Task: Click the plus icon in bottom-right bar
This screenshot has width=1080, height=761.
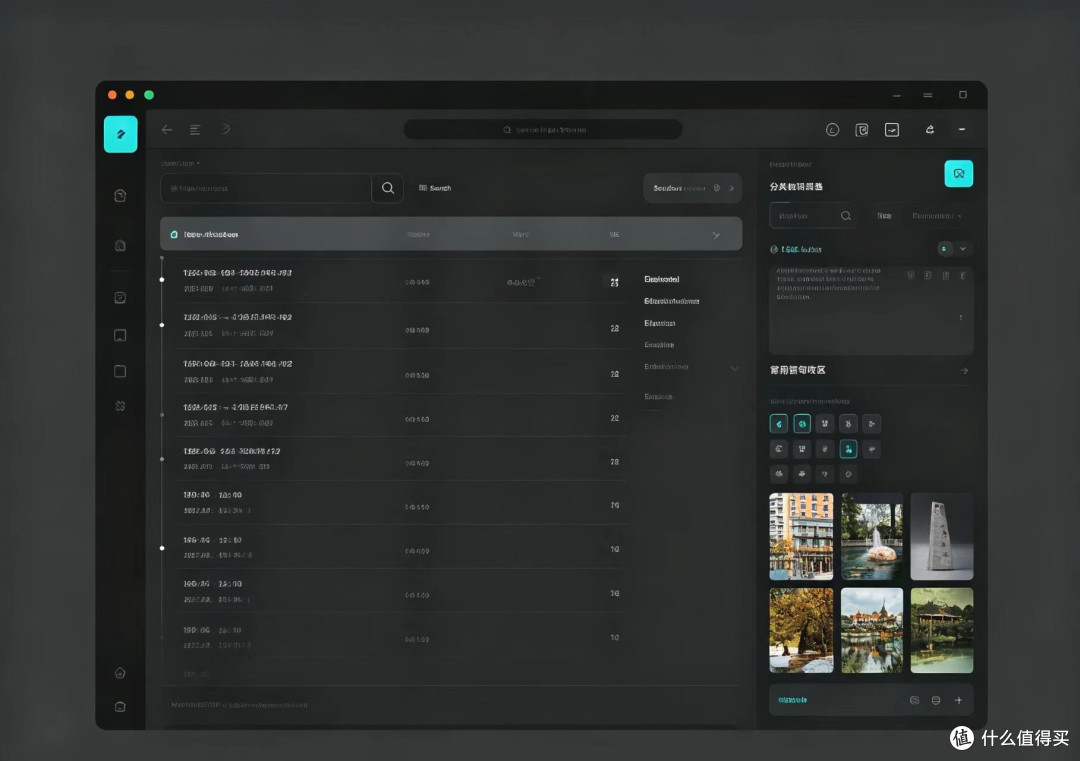Action: pyautogui.click(x=958, y=700)
